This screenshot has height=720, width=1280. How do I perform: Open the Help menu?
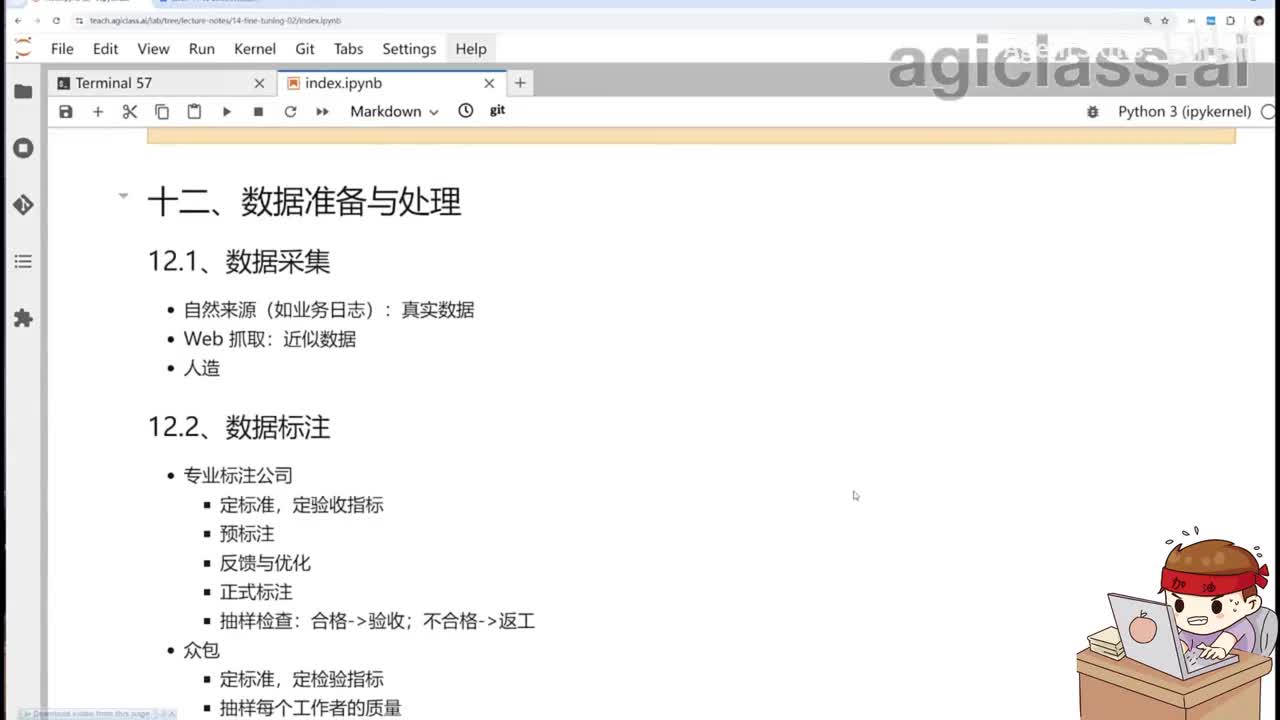tap(471, 48)
